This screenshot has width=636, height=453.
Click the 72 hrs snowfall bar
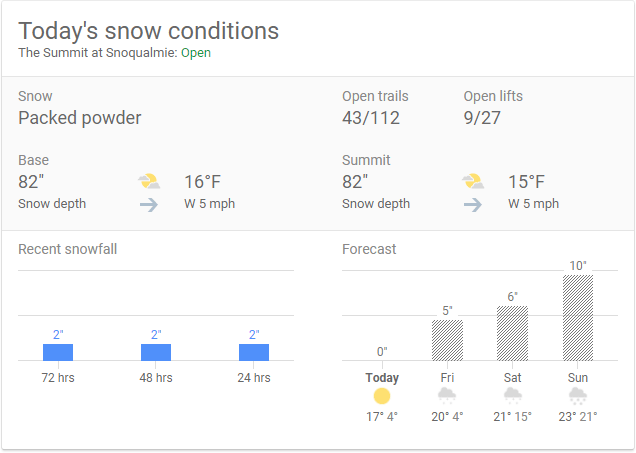pyautogui.click(x=58, y=352)
